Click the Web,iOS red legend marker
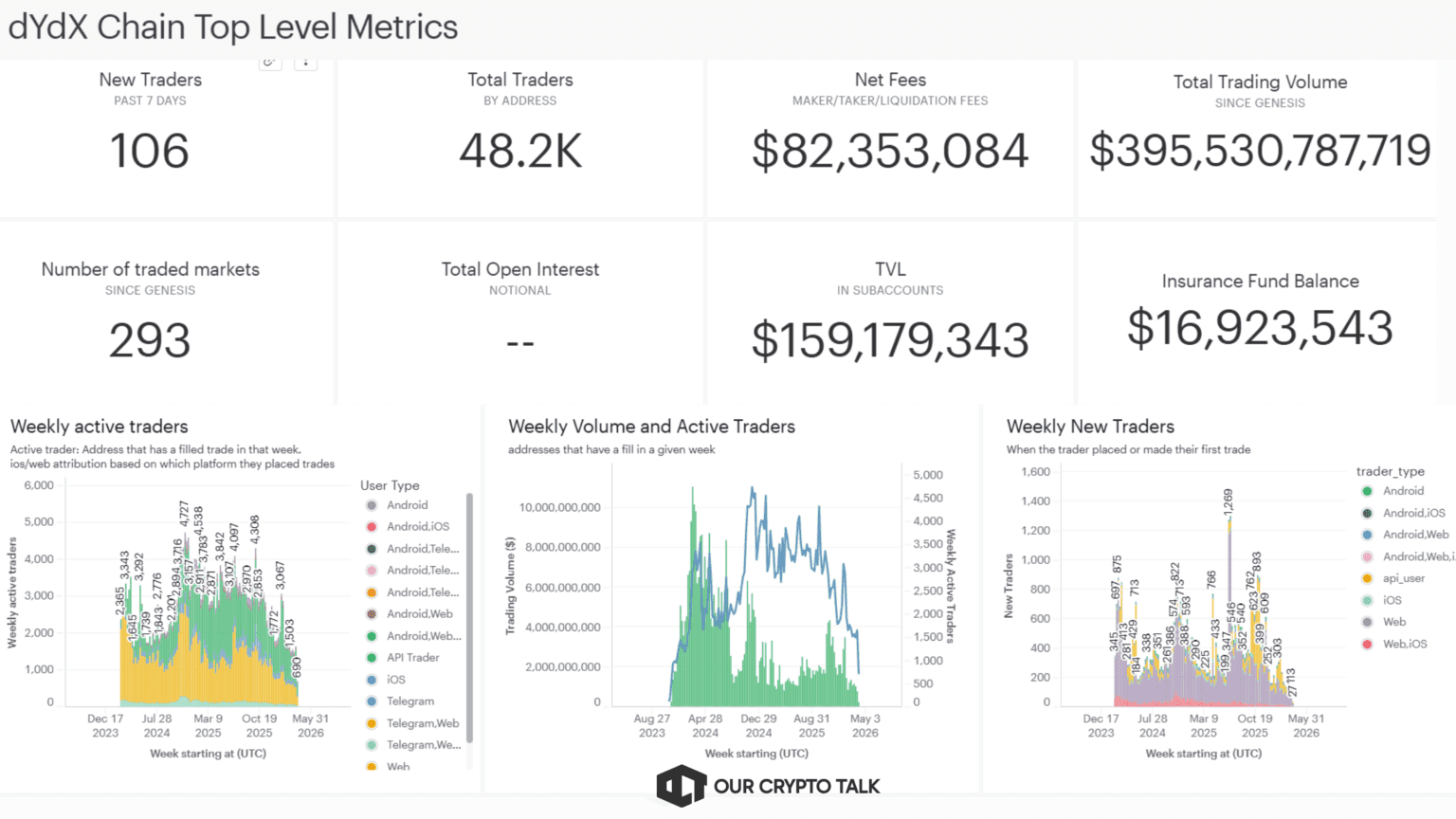1456x819 pixels. point(1367,645)
